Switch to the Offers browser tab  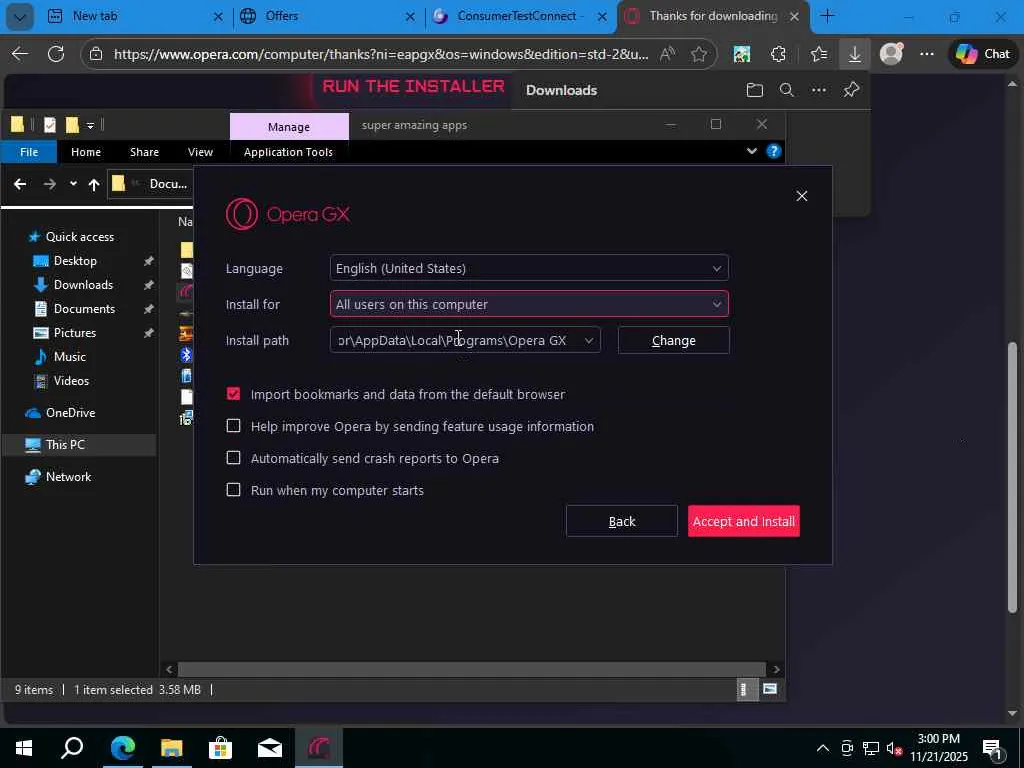(x=328, y=16)
